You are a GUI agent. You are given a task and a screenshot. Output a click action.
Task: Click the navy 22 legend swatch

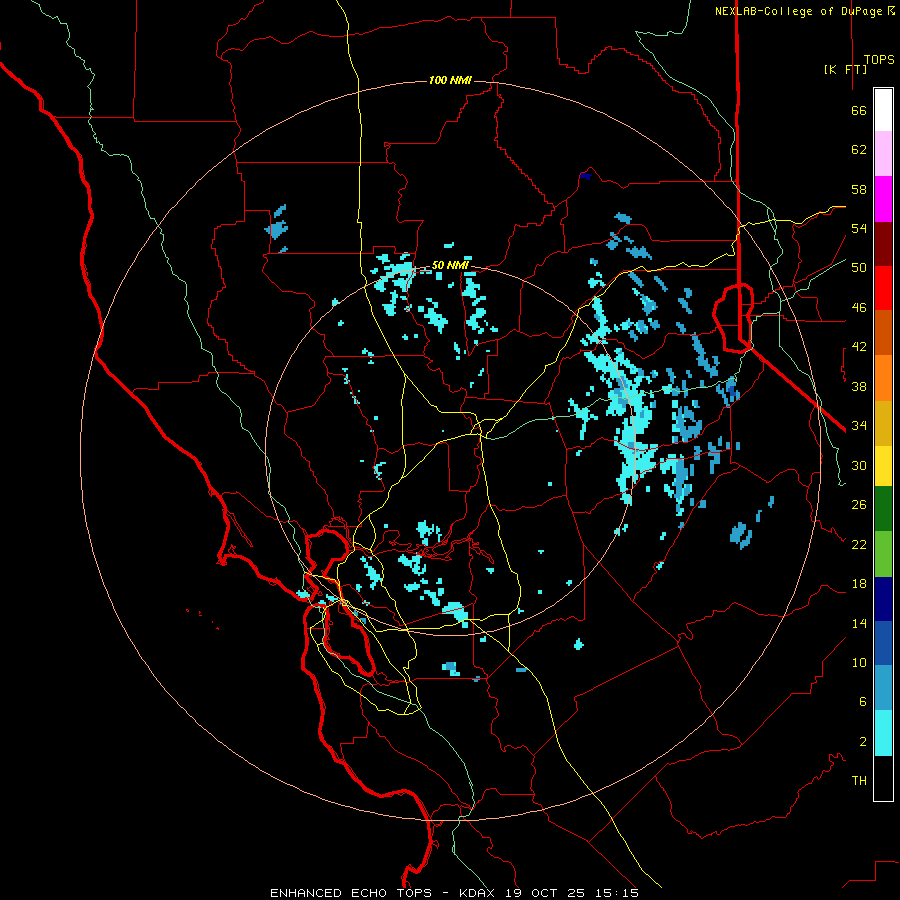click(883, 599)
